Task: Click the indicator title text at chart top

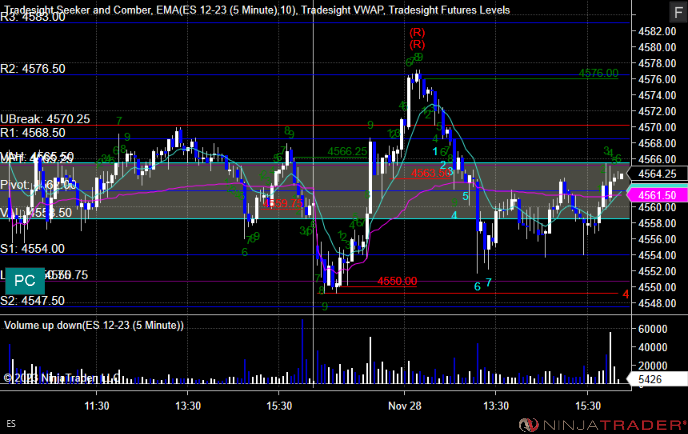Action: coord(257,9)
